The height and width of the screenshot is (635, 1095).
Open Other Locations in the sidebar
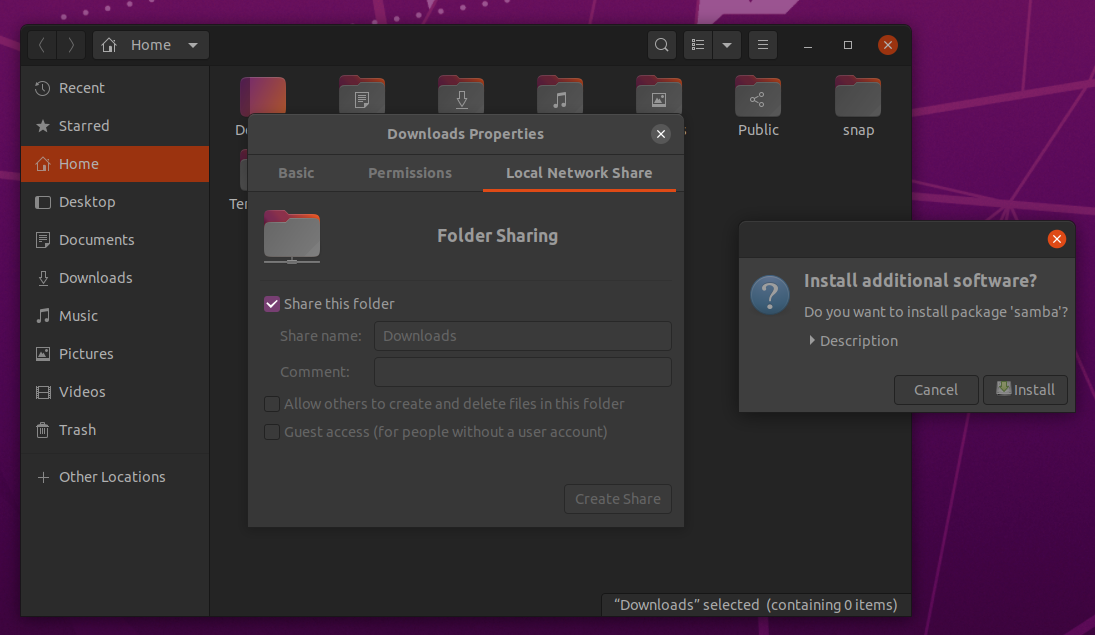pyautogui.click(x=112, y=477)
